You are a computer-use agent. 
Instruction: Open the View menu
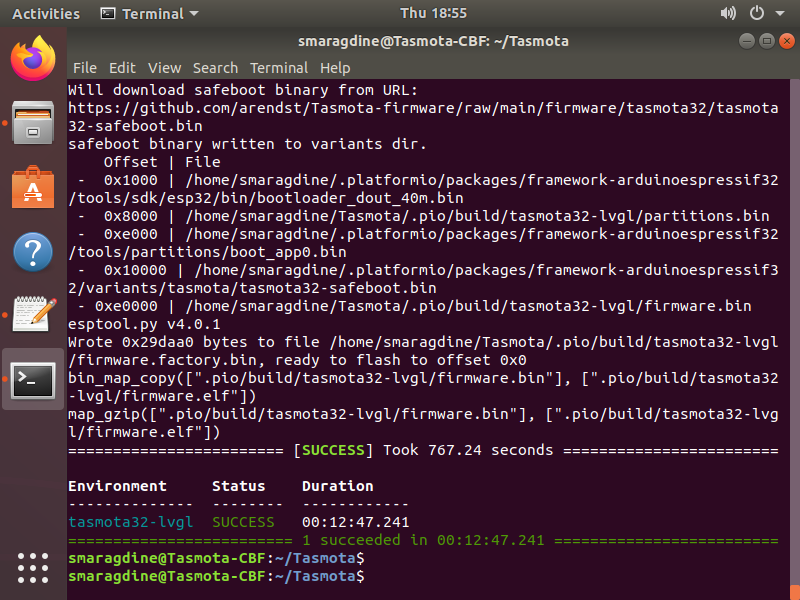click(x=164, y=68)
